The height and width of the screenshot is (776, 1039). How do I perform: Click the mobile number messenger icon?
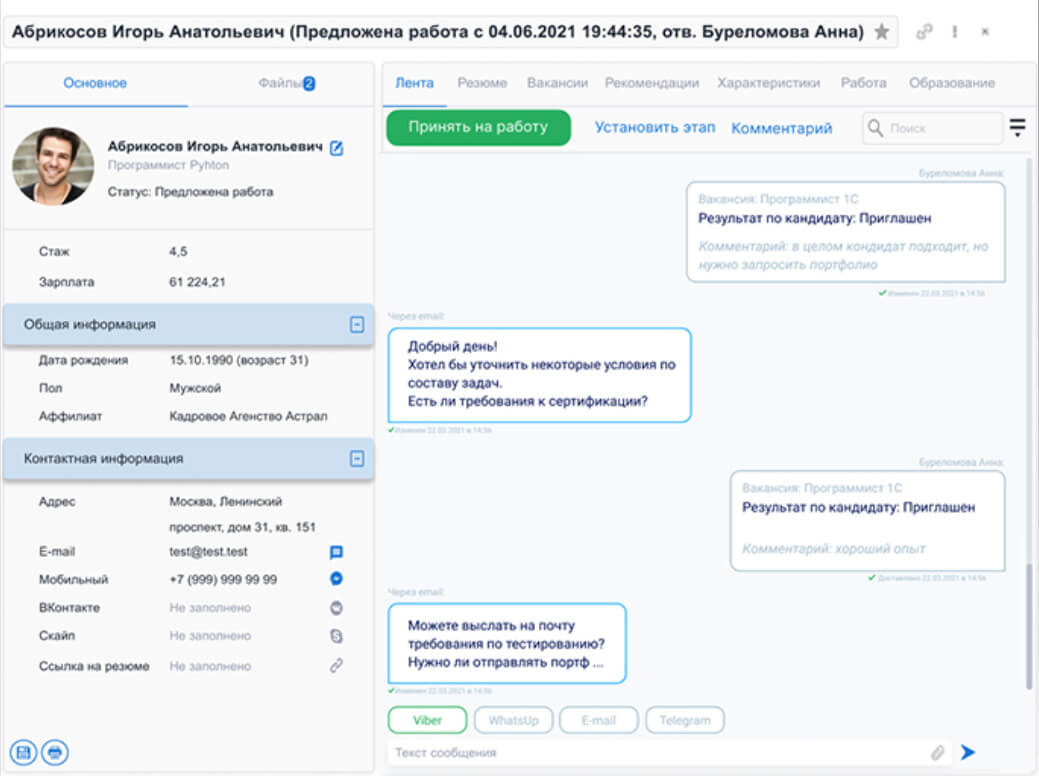point(337,579)
